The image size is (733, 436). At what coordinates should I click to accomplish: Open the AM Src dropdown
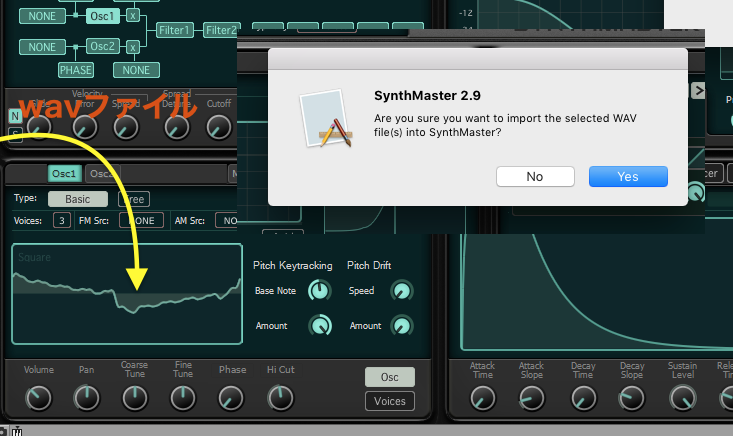[226, 221]
